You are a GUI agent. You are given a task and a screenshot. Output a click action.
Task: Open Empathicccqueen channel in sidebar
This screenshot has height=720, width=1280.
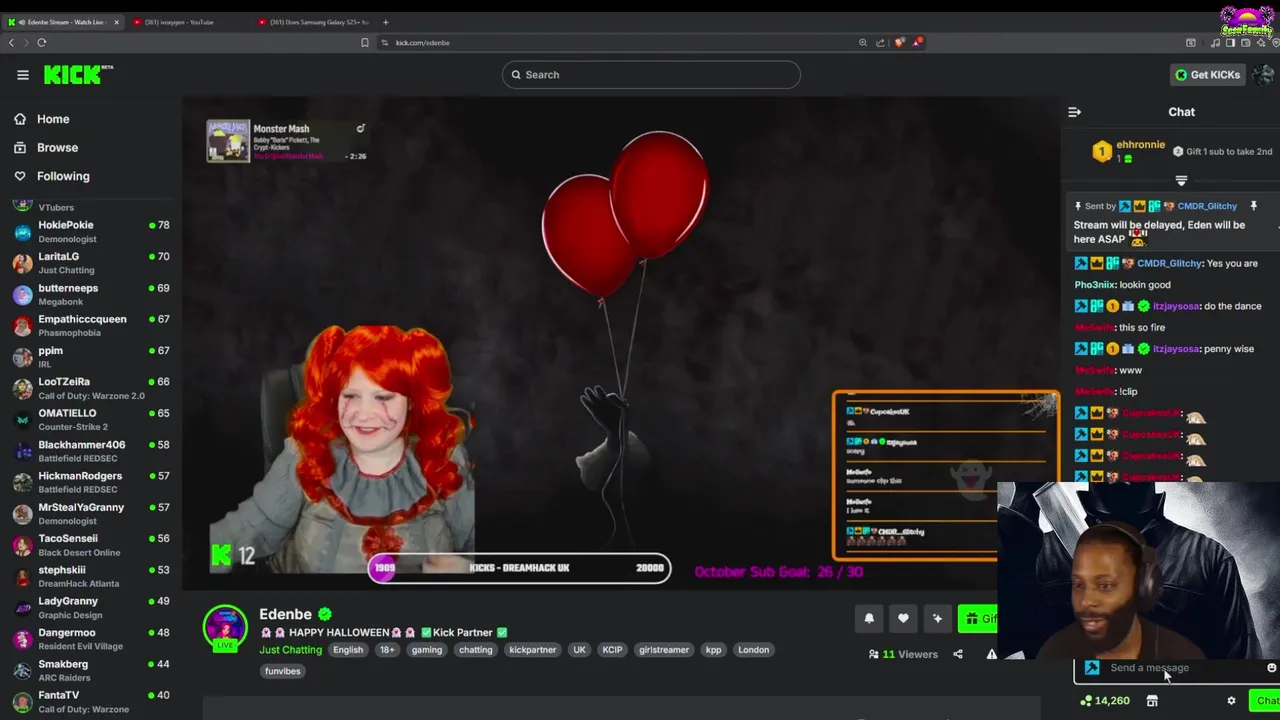pyautogui.click(x=91, y=326)
